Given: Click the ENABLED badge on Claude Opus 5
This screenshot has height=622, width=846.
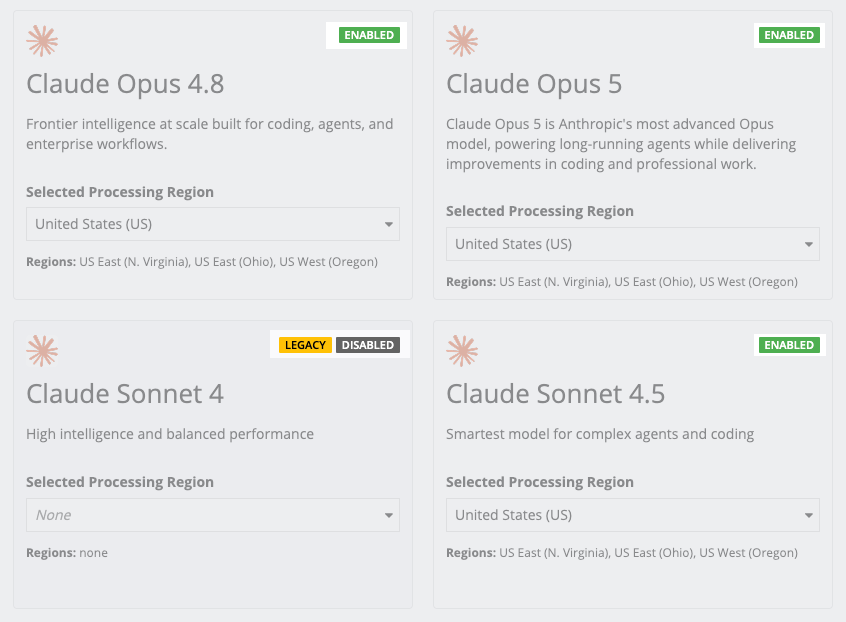Looking at the screenshot, I should point(789,35).
